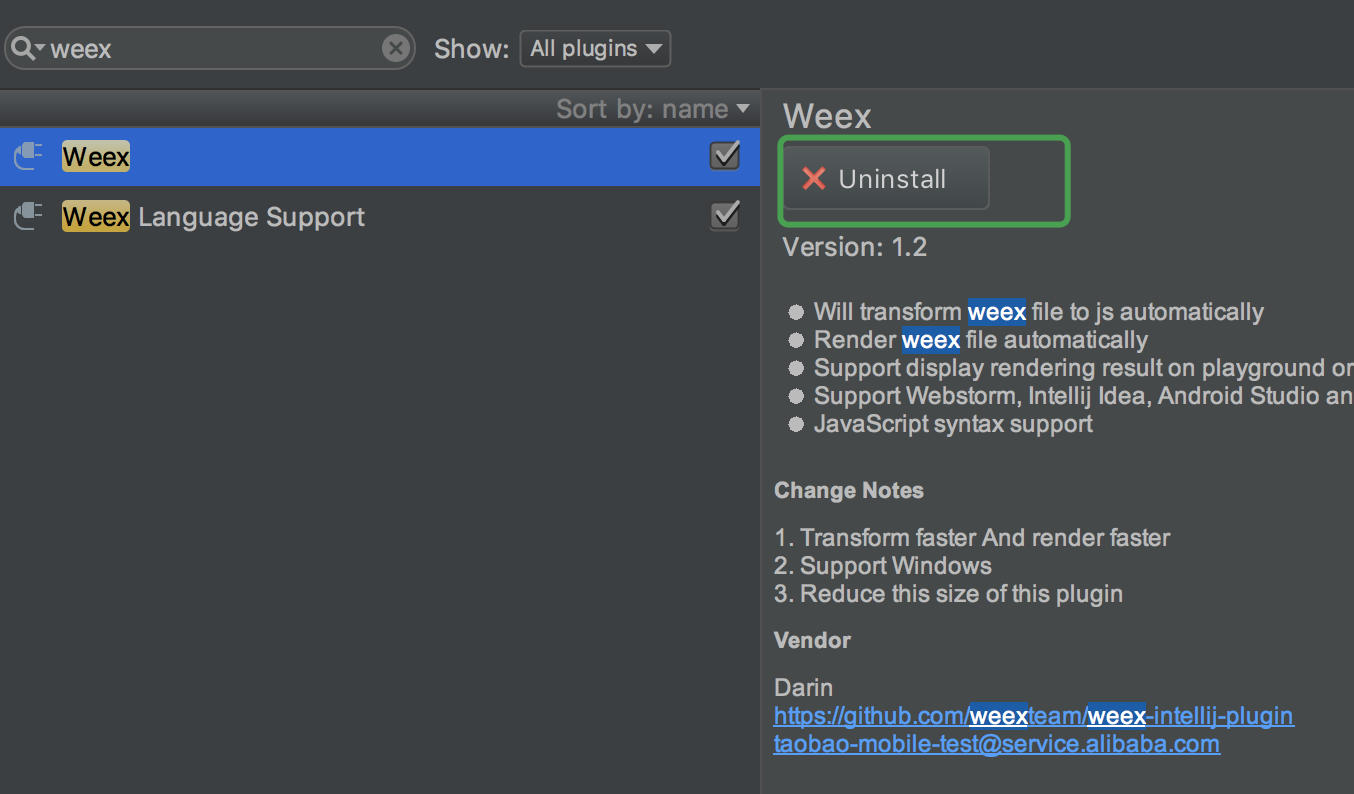
Task: Click the 'JavaScript syntax support' bullet
Action: (953, 424)
